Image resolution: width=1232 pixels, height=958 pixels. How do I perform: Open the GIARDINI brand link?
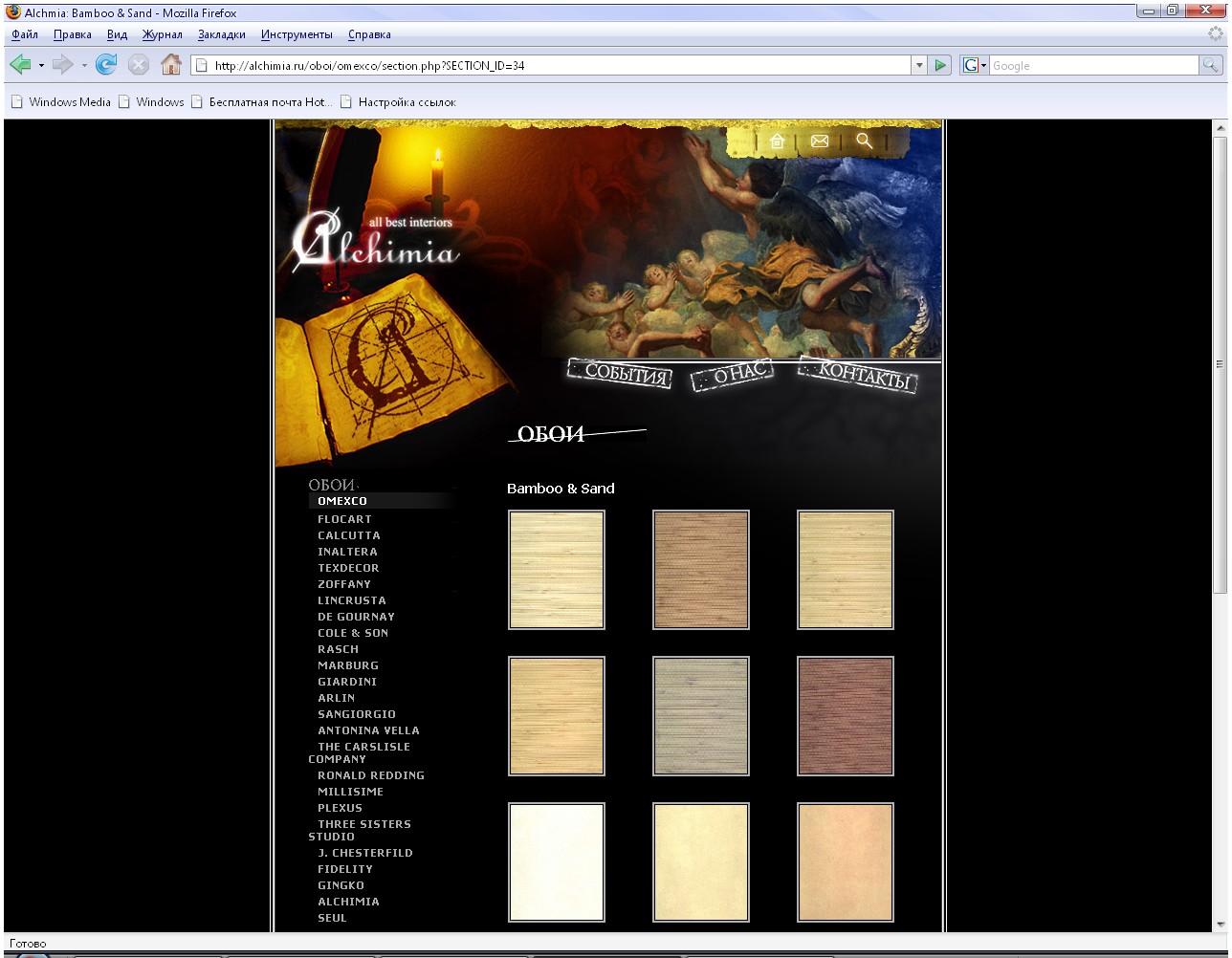[347, 682]
